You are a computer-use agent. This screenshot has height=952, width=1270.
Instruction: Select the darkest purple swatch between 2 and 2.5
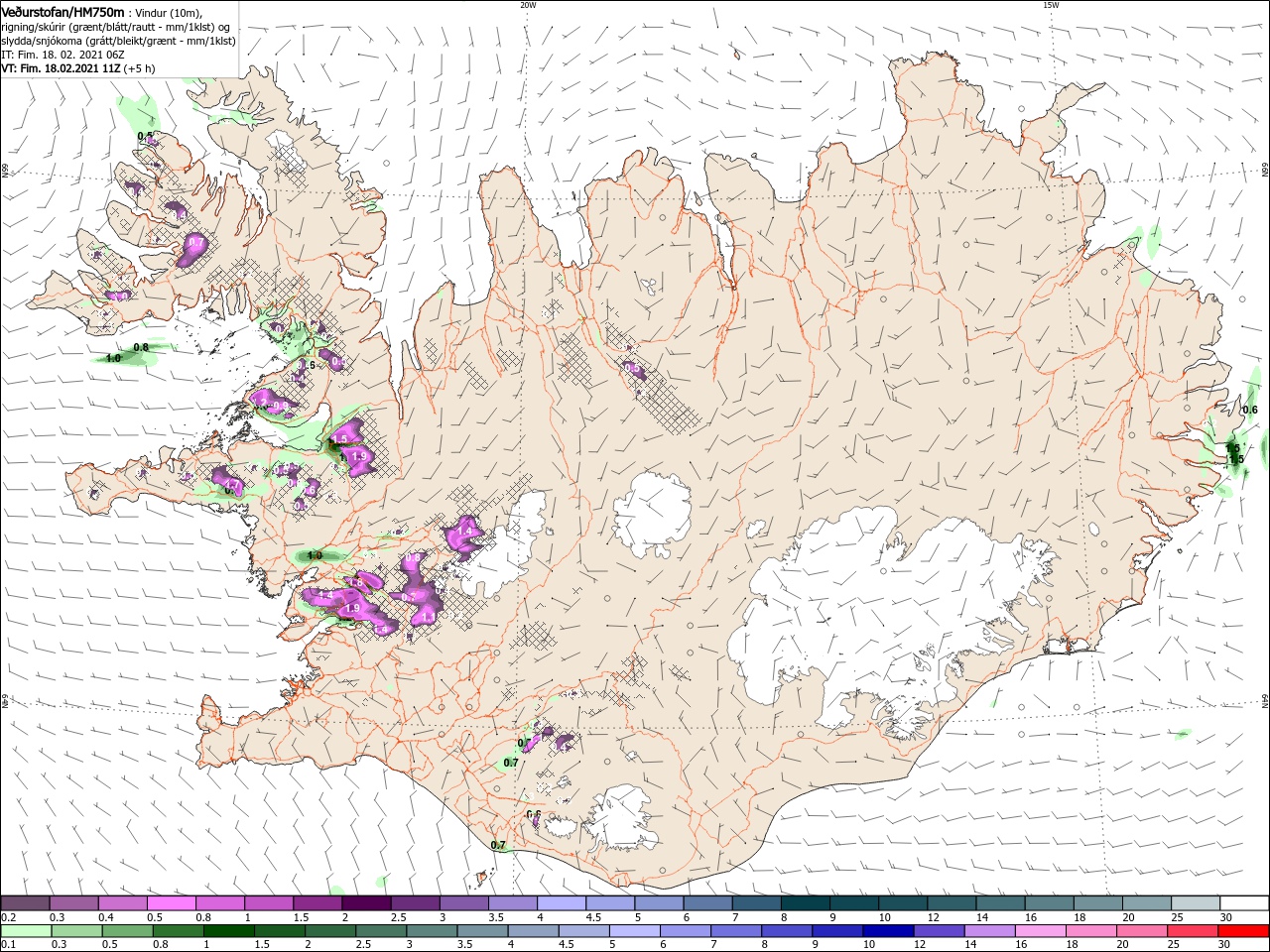pyautogui.click(x=365, y=903)
